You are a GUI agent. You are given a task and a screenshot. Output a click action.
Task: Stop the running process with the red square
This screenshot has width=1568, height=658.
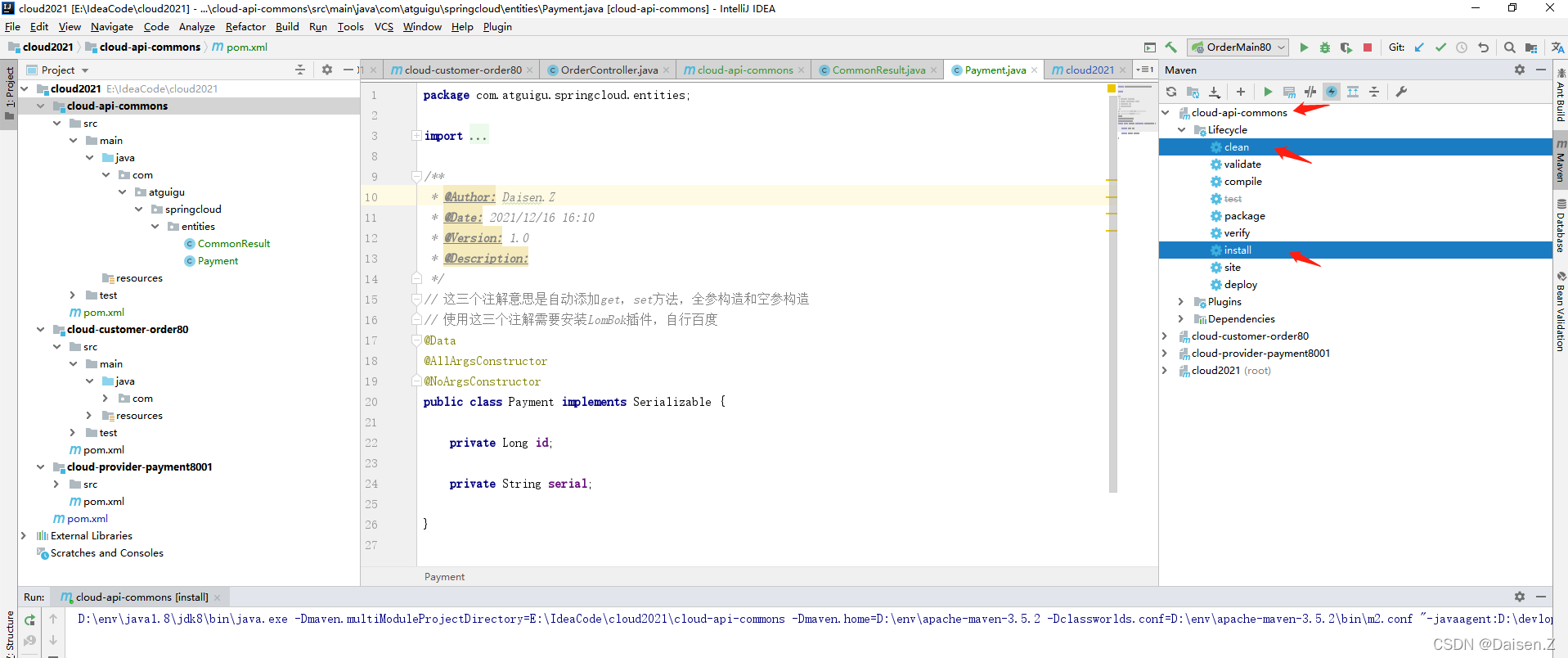click(1368, 47)
